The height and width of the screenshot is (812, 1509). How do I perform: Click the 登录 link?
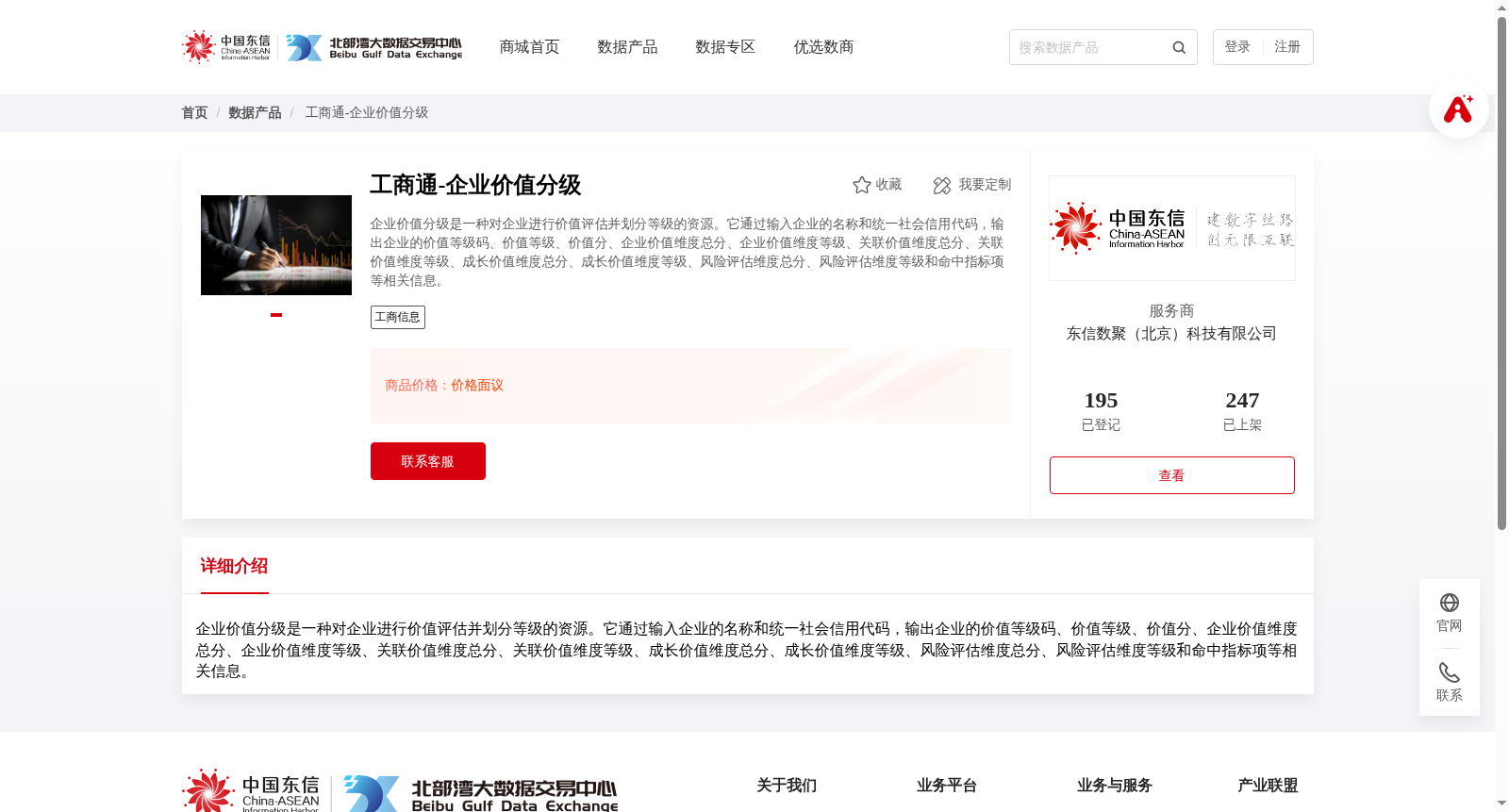click(x=1237, y=47)
